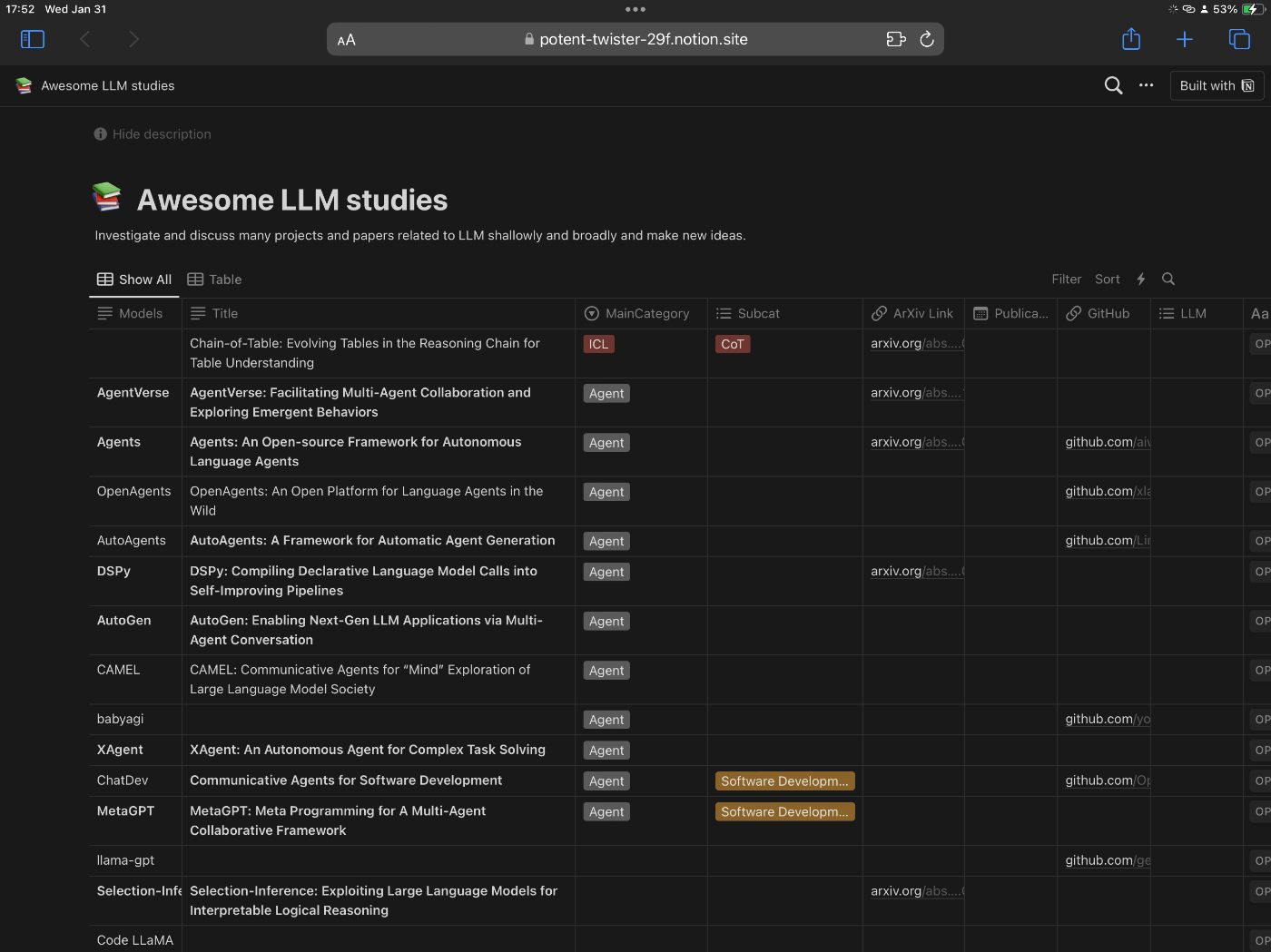The width and height of the screenshot is (1271, 952).
Task: Open AA reader text size menu
Action: point(346,40)
